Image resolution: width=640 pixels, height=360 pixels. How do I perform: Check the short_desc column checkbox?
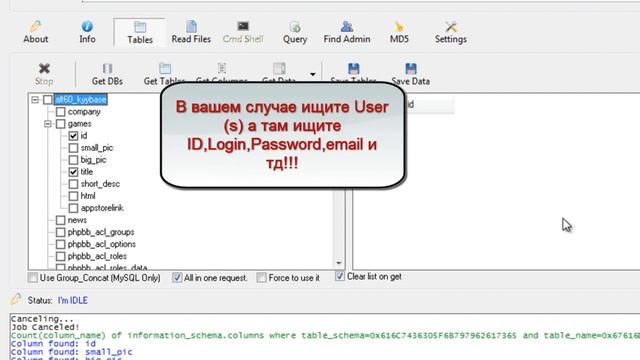click(x=73, y=184)
